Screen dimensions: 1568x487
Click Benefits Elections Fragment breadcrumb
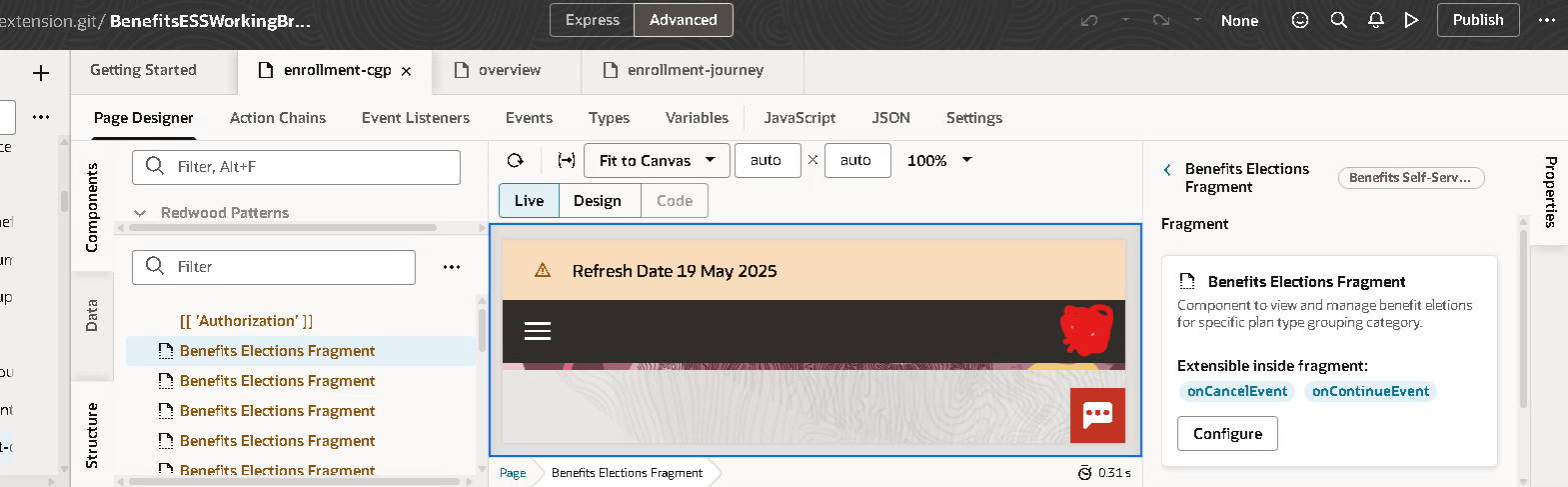tap(627, 473)
